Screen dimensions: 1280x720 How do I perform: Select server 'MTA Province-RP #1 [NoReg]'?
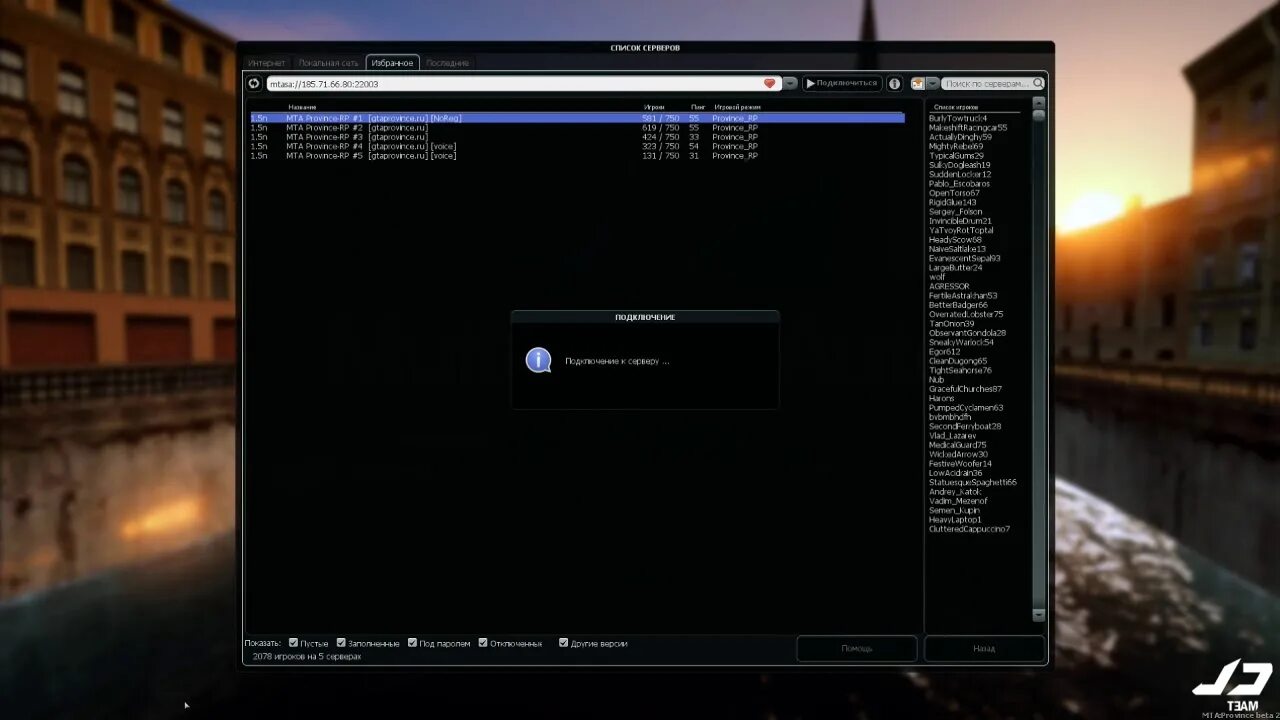pos(577,118)
